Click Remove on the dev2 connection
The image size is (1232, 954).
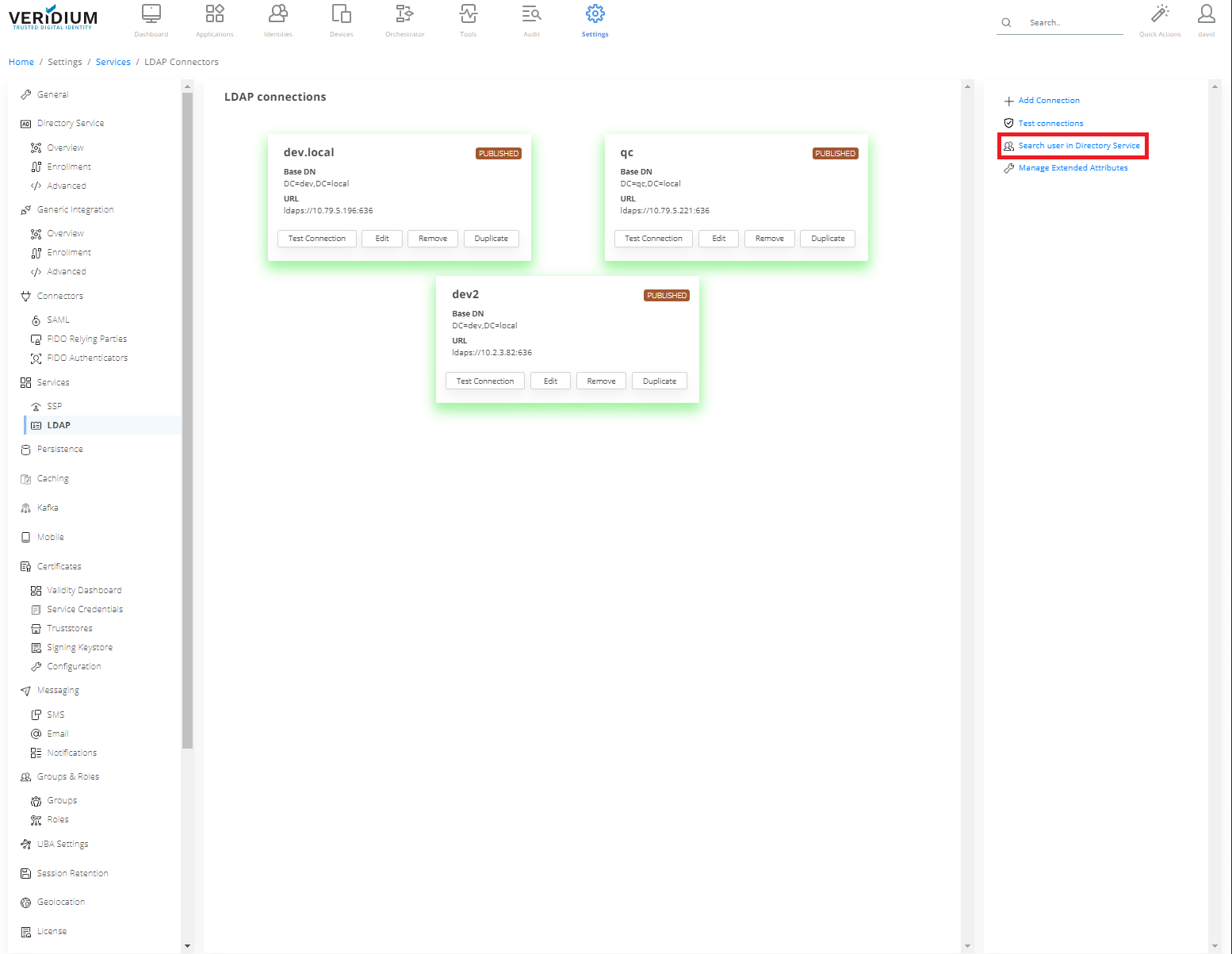click(601, 381)
